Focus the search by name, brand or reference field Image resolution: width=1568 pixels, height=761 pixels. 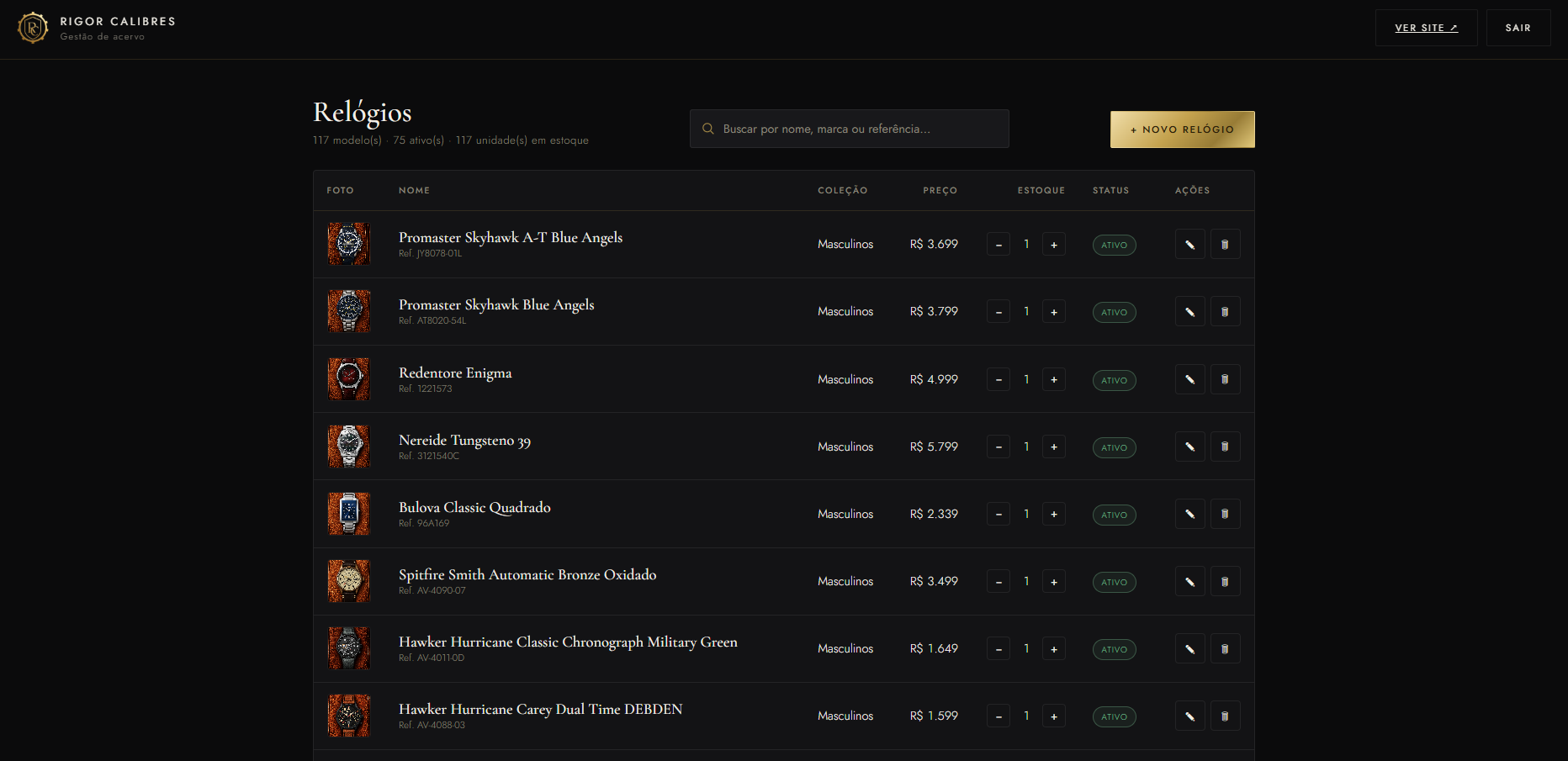[x=849, y=129]
